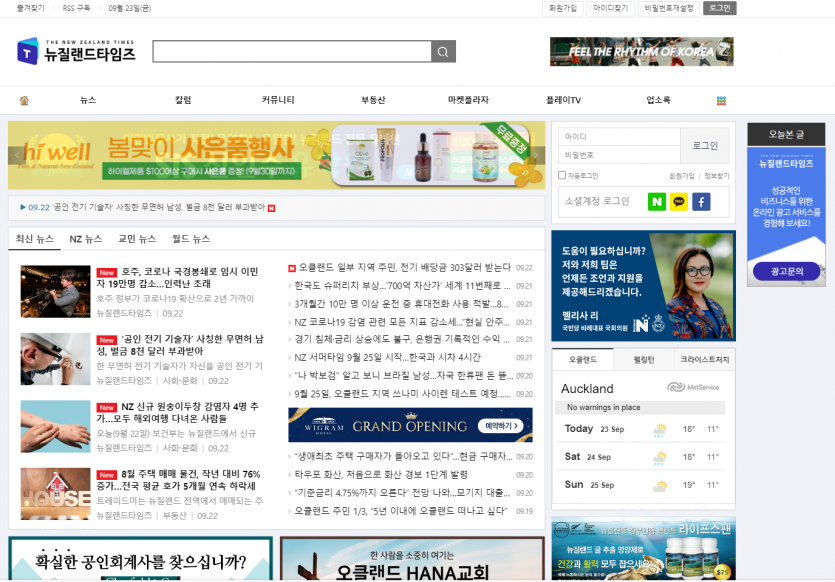The height and width of the screenshot is (582, 835).
Task: Log in with Facebook icon
Action: (x=701, y=201)
